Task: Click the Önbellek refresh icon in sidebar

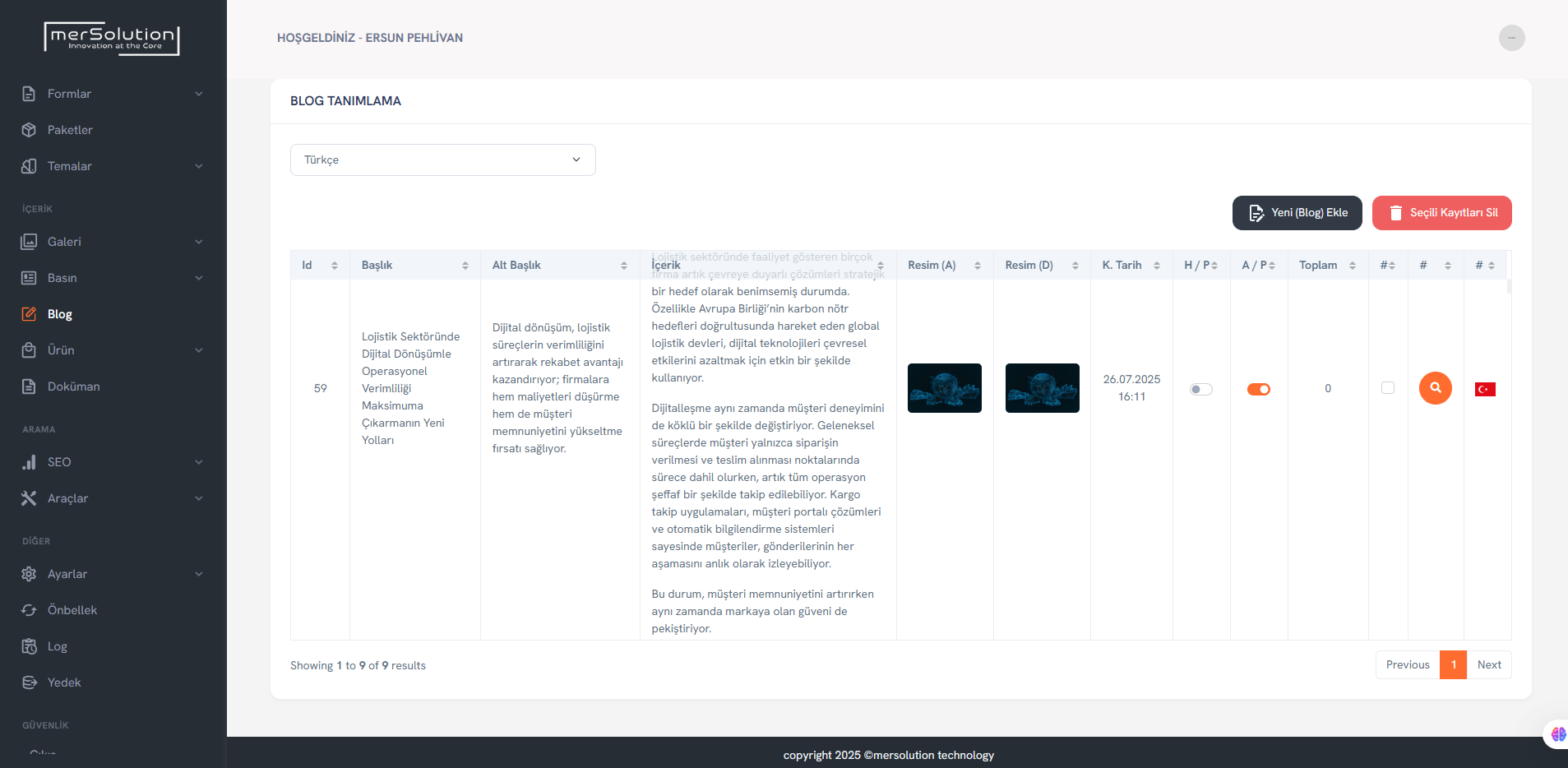Action: pyautogui.click(x=29, y=610)
